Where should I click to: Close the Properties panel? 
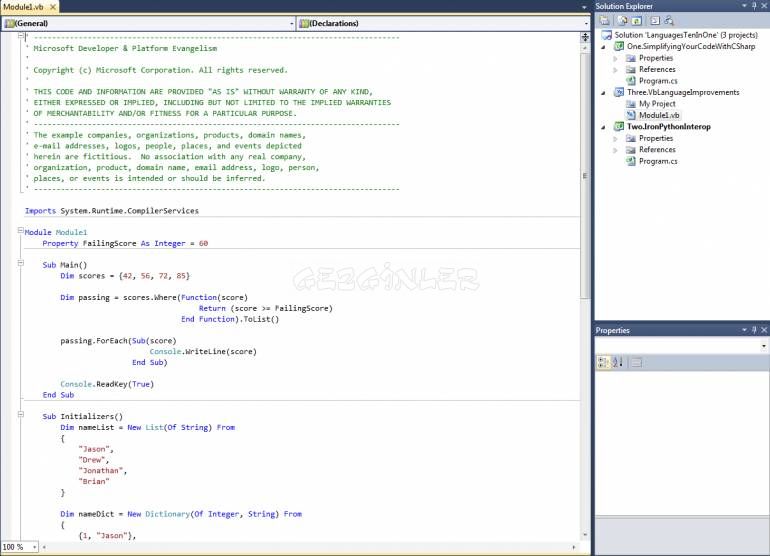click(764, 330)
